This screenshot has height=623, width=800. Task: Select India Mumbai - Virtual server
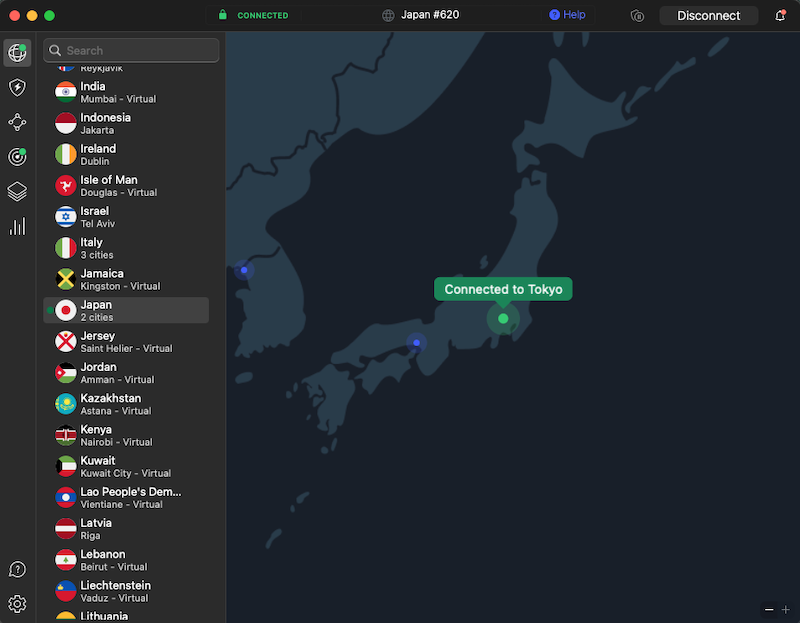126,92
